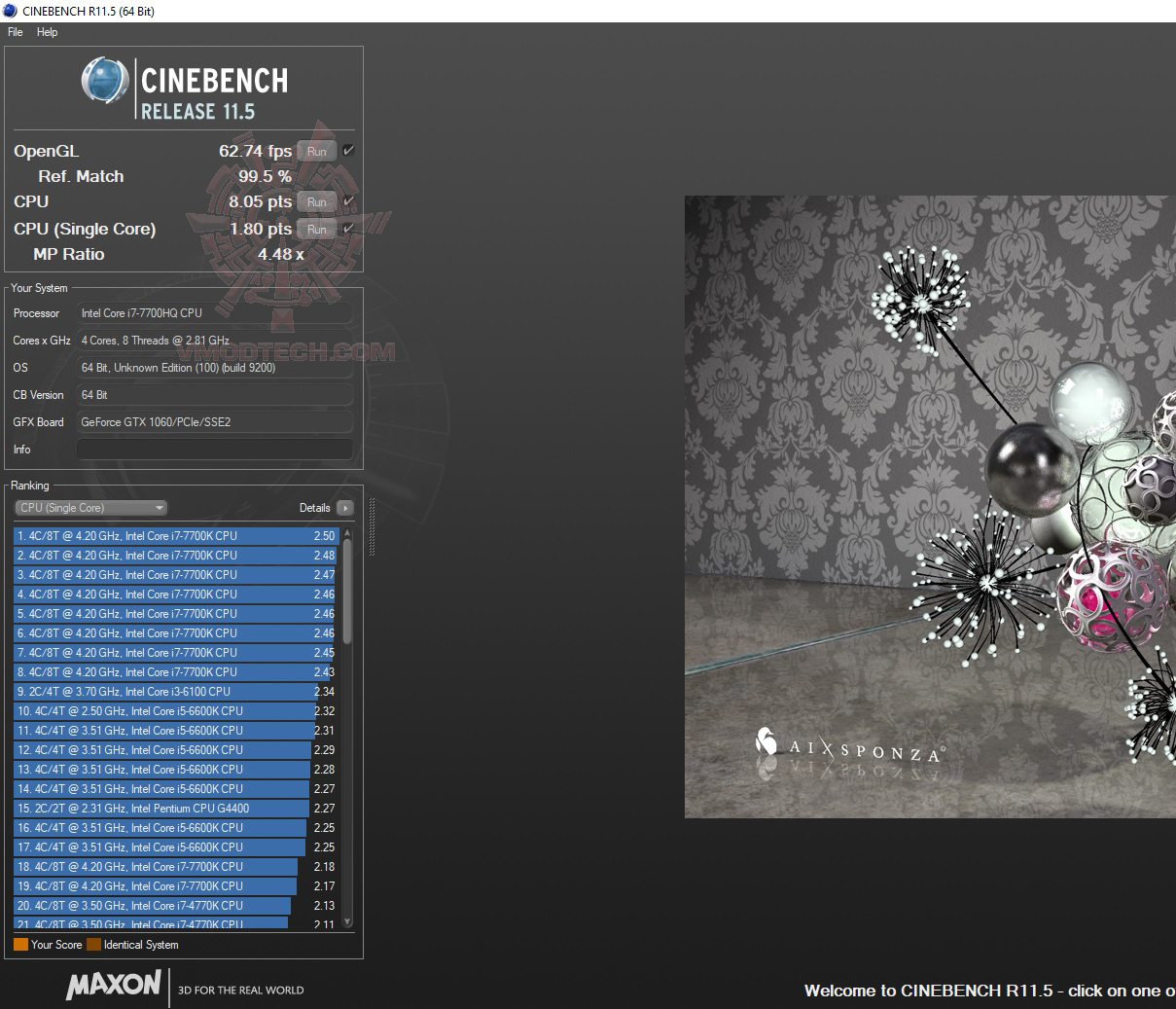The image size is (1176, 1009).
Task: Click the Cinebench globe logo
Action: point(105,81)
